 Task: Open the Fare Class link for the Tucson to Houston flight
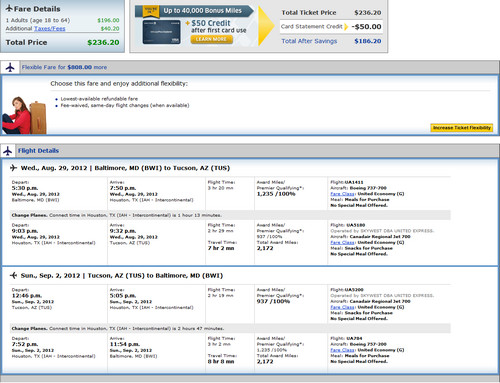pos(342,307)
